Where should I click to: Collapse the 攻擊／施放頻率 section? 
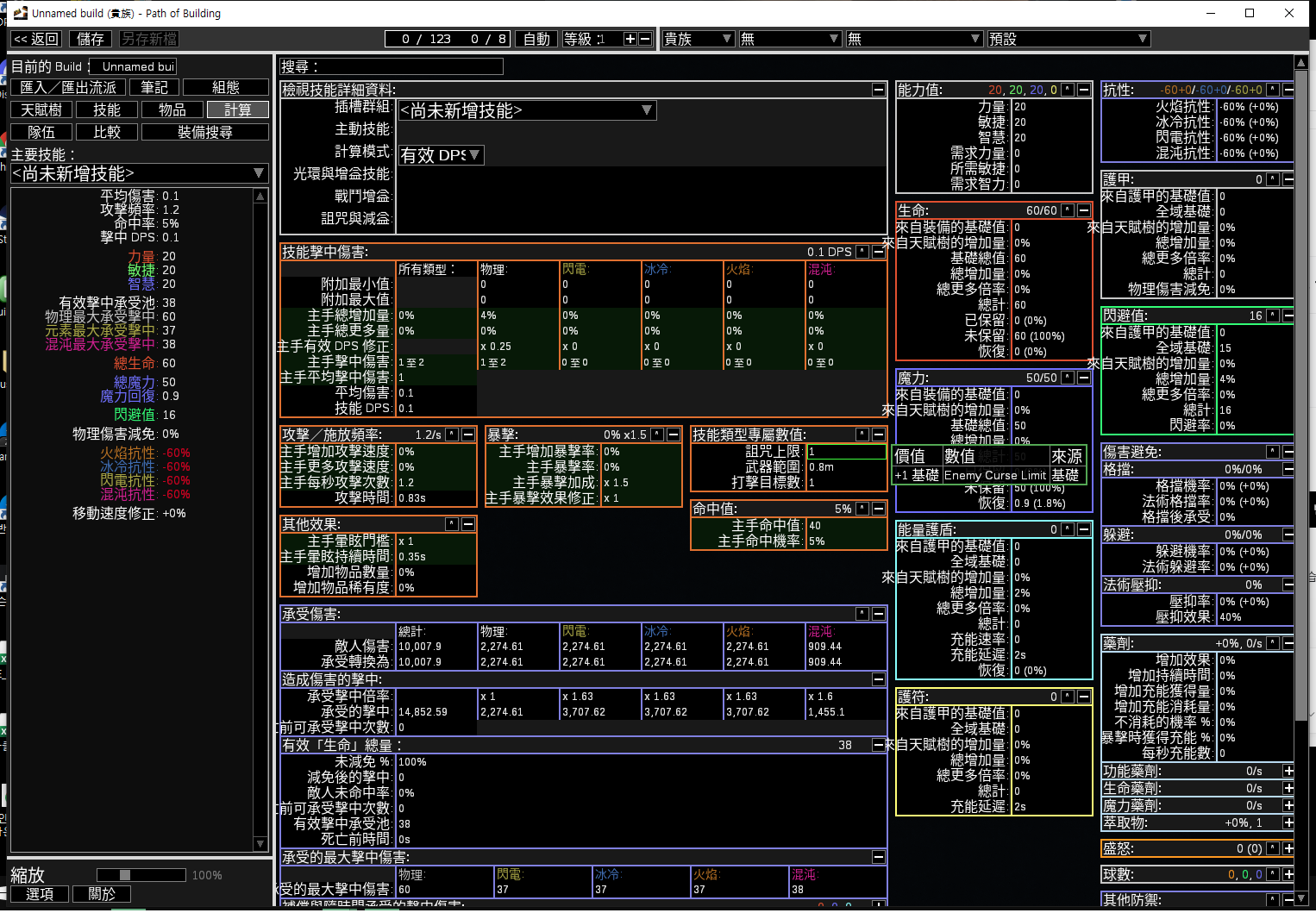pyautogui.click(x=467, y=435)
